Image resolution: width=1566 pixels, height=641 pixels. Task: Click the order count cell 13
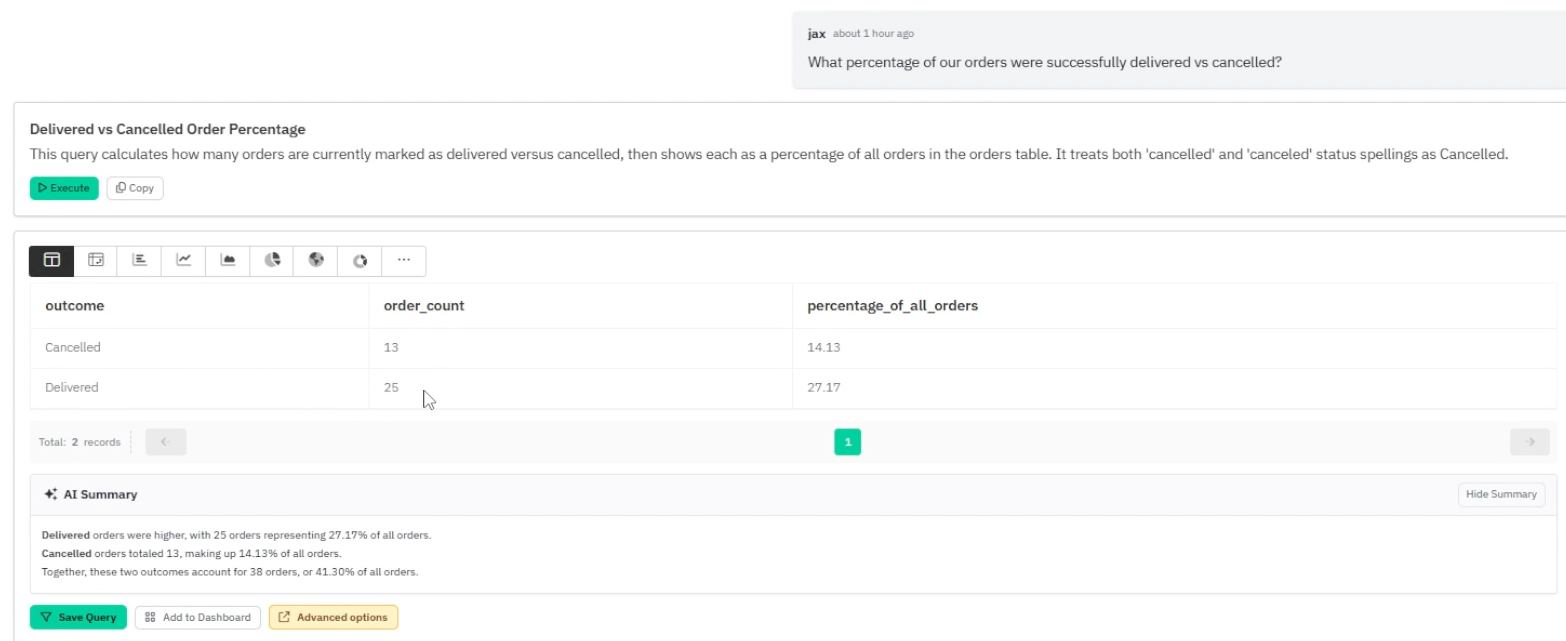click(580, 348)
